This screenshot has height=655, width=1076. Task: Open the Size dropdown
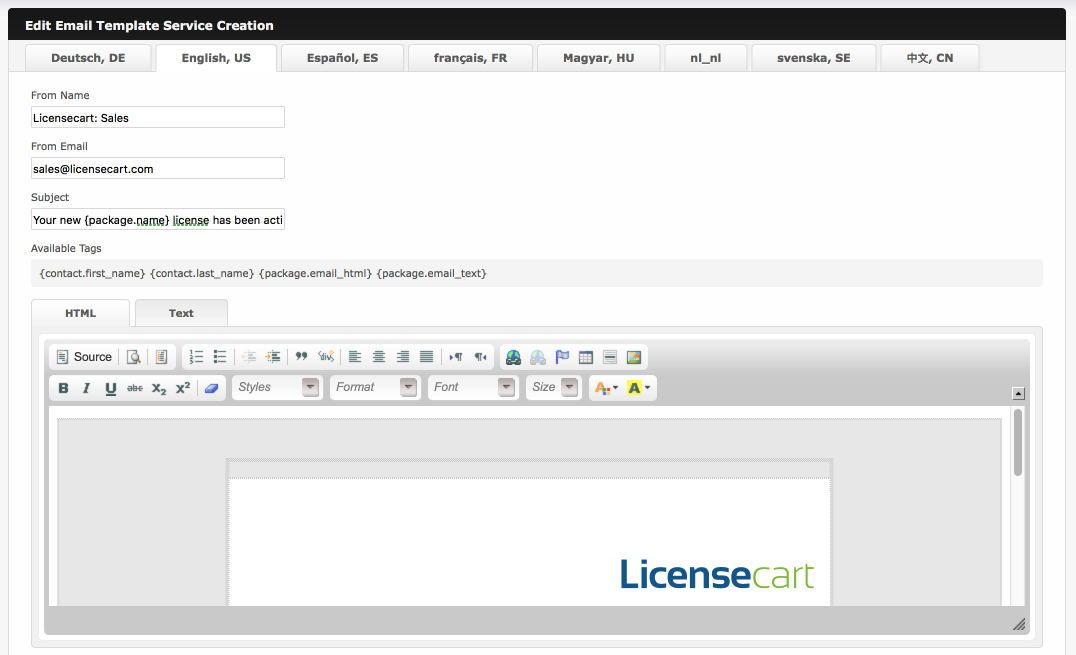point(554,387)
